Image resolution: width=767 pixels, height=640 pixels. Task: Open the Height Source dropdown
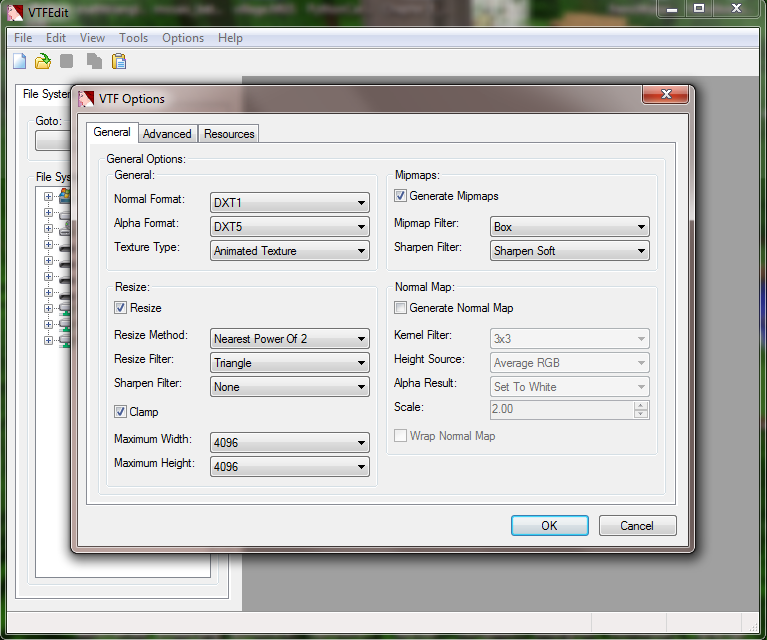[569, 363]
